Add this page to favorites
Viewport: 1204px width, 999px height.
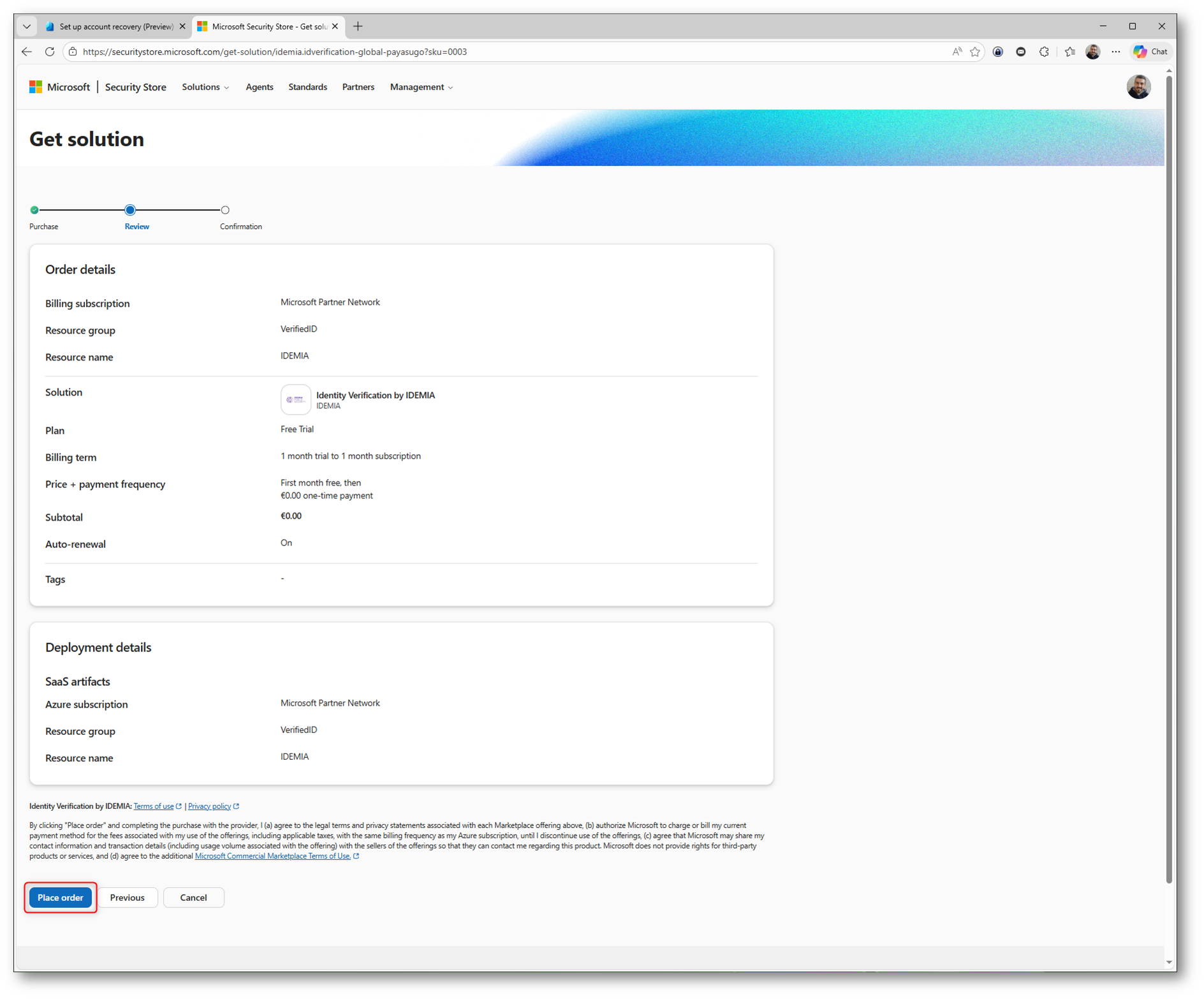point(975,52)
